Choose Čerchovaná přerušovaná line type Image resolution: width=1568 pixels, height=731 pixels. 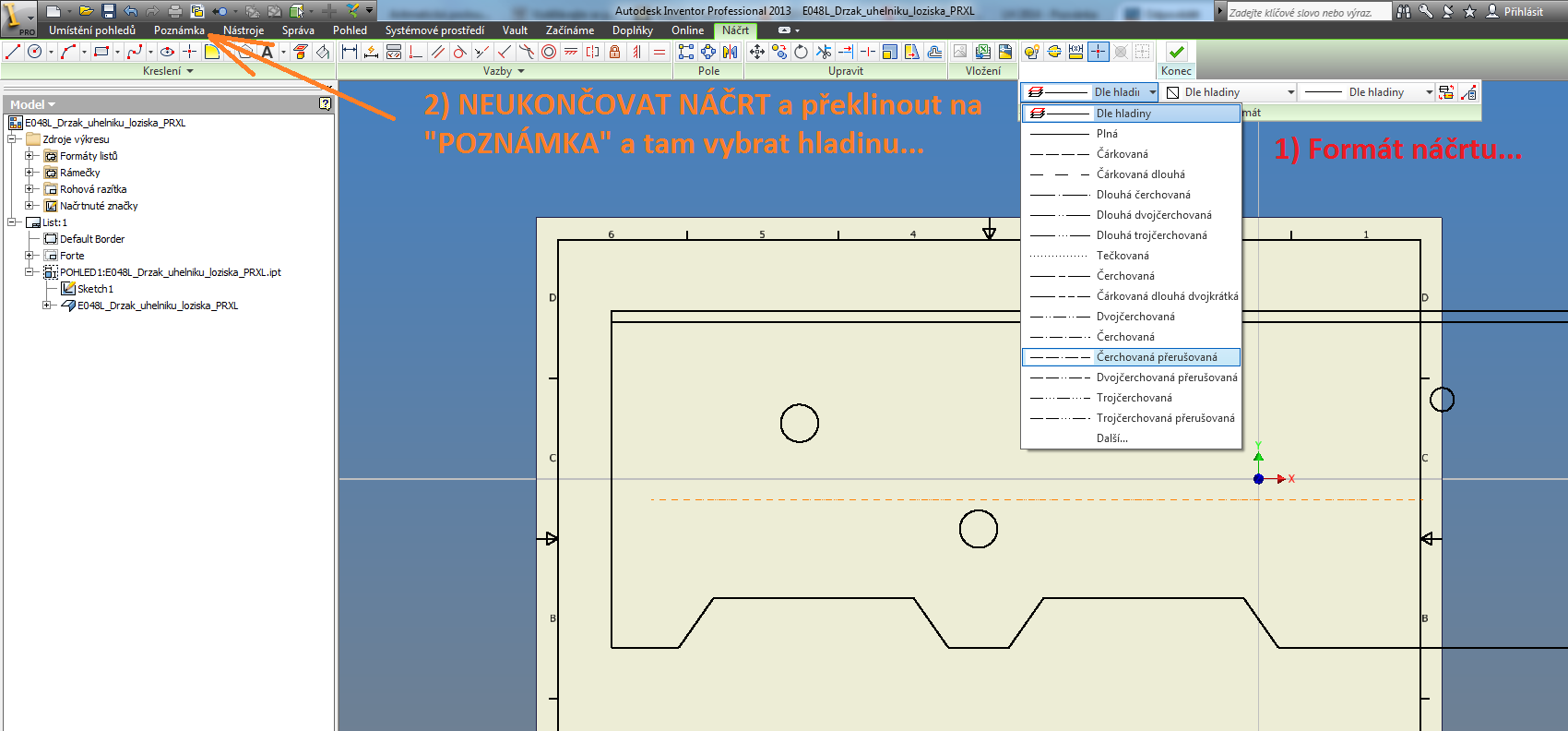click(x=1131, y=357)
